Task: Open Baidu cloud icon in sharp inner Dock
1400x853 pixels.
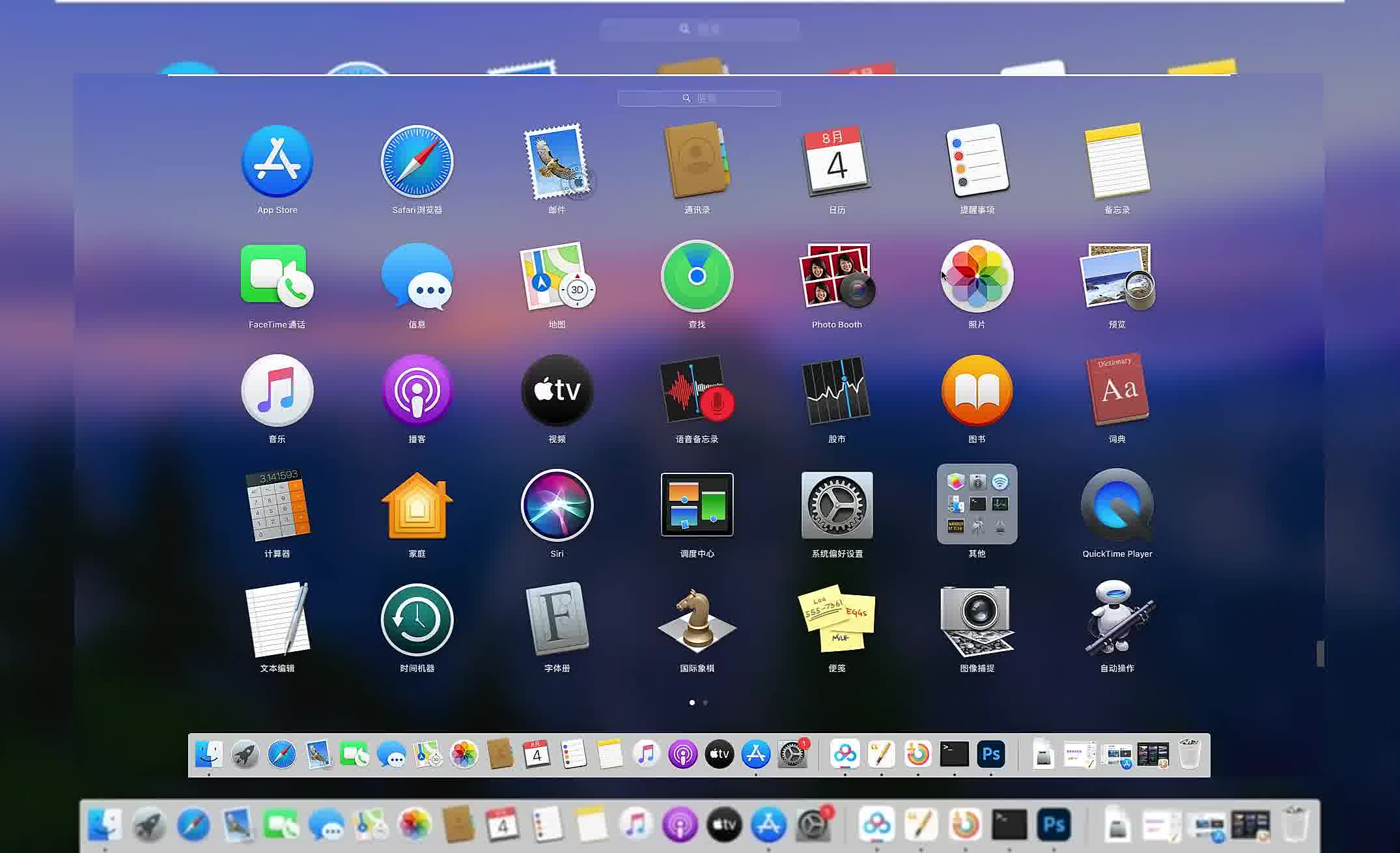Action: pos(845,754)
